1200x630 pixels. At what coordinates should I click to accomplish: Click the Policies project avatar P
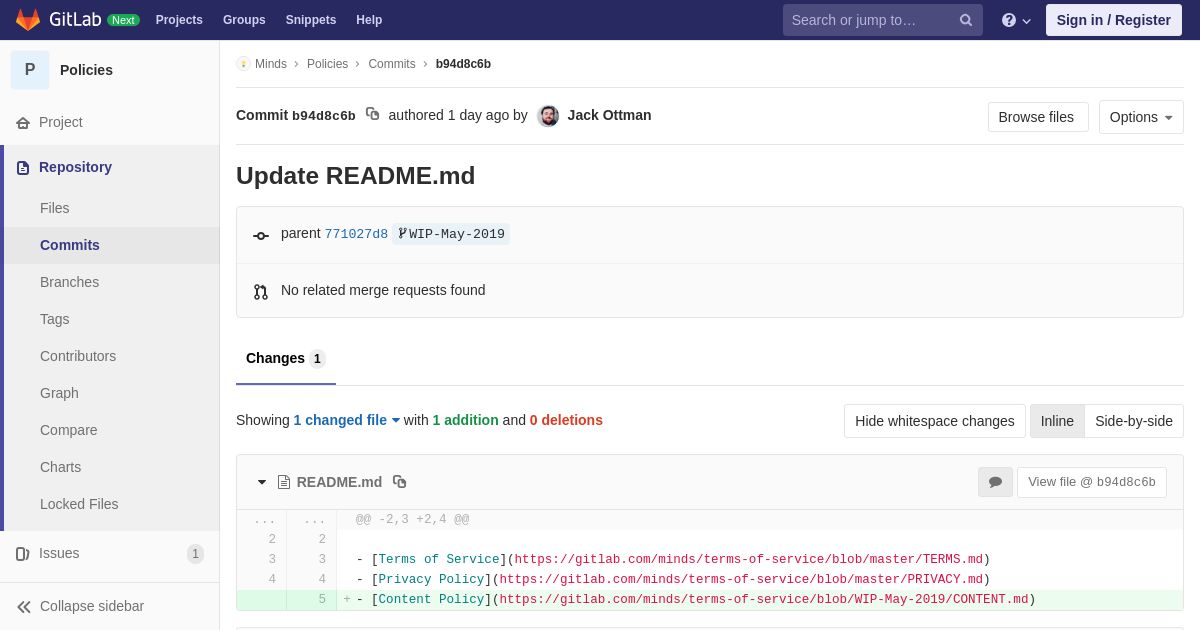click(x=30, y=70)
